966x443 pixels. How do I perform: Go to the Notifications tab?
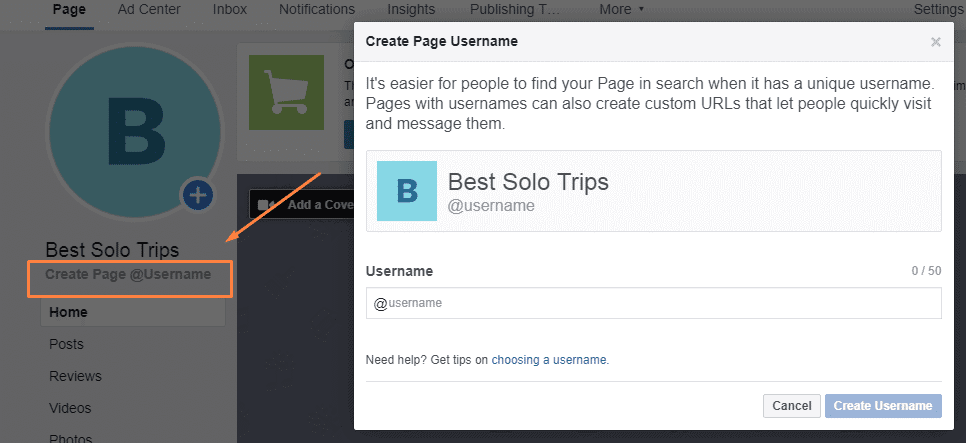tap(317, 9)
